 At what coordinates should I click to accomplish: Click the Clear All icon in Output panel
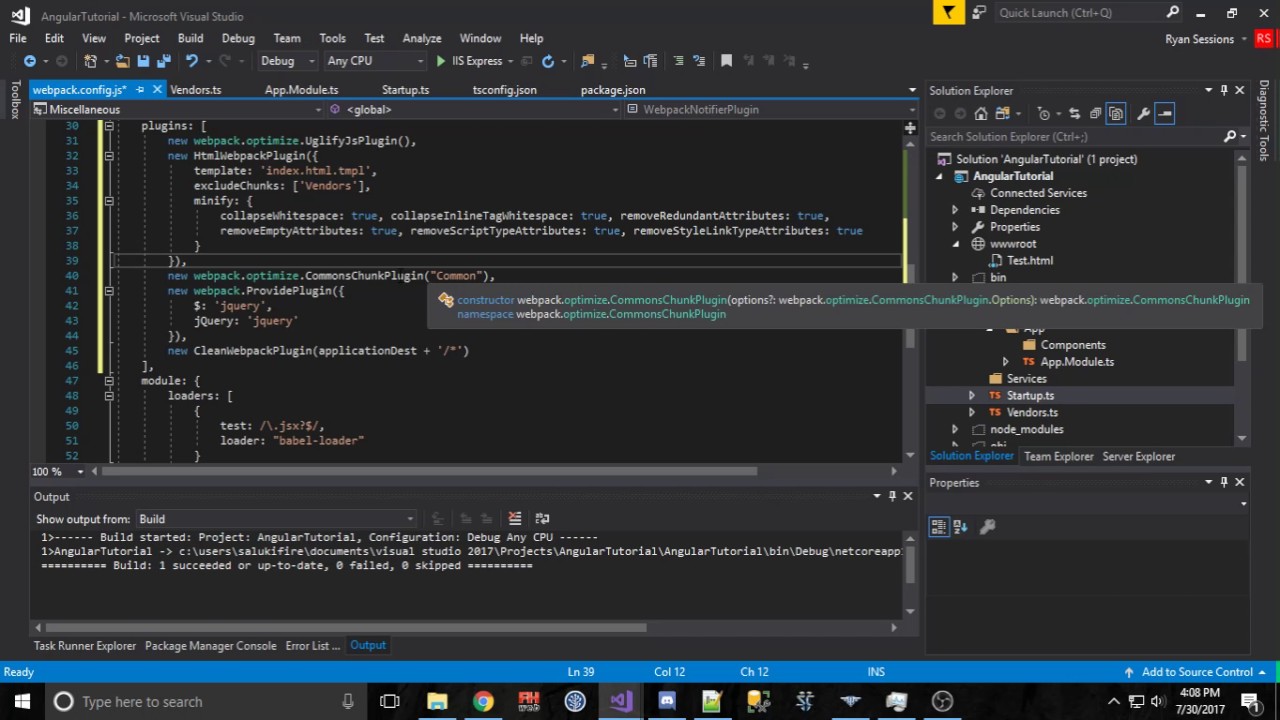pos(515,518)
